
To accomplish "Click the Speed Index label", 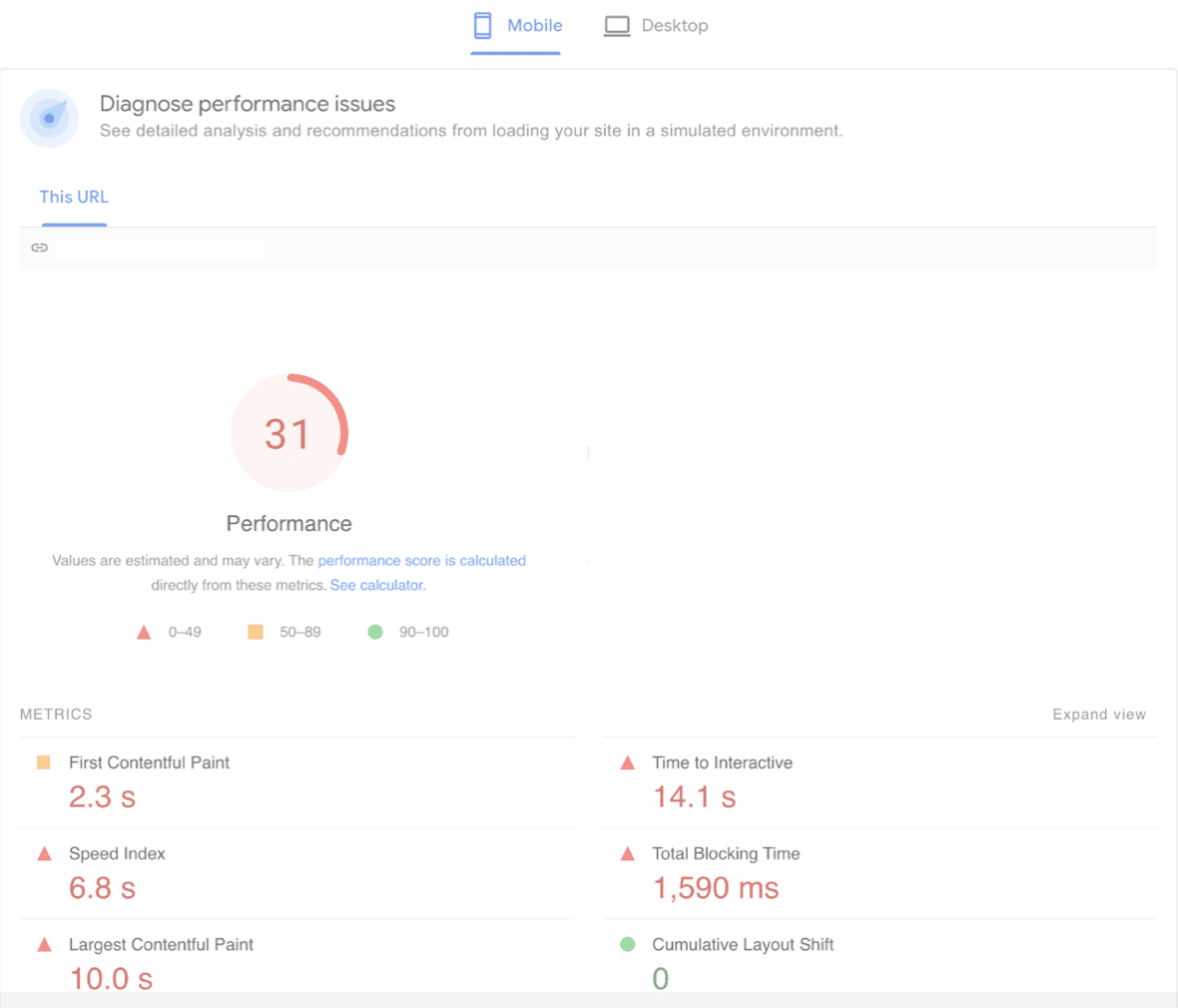I will [x=117, y=854].
